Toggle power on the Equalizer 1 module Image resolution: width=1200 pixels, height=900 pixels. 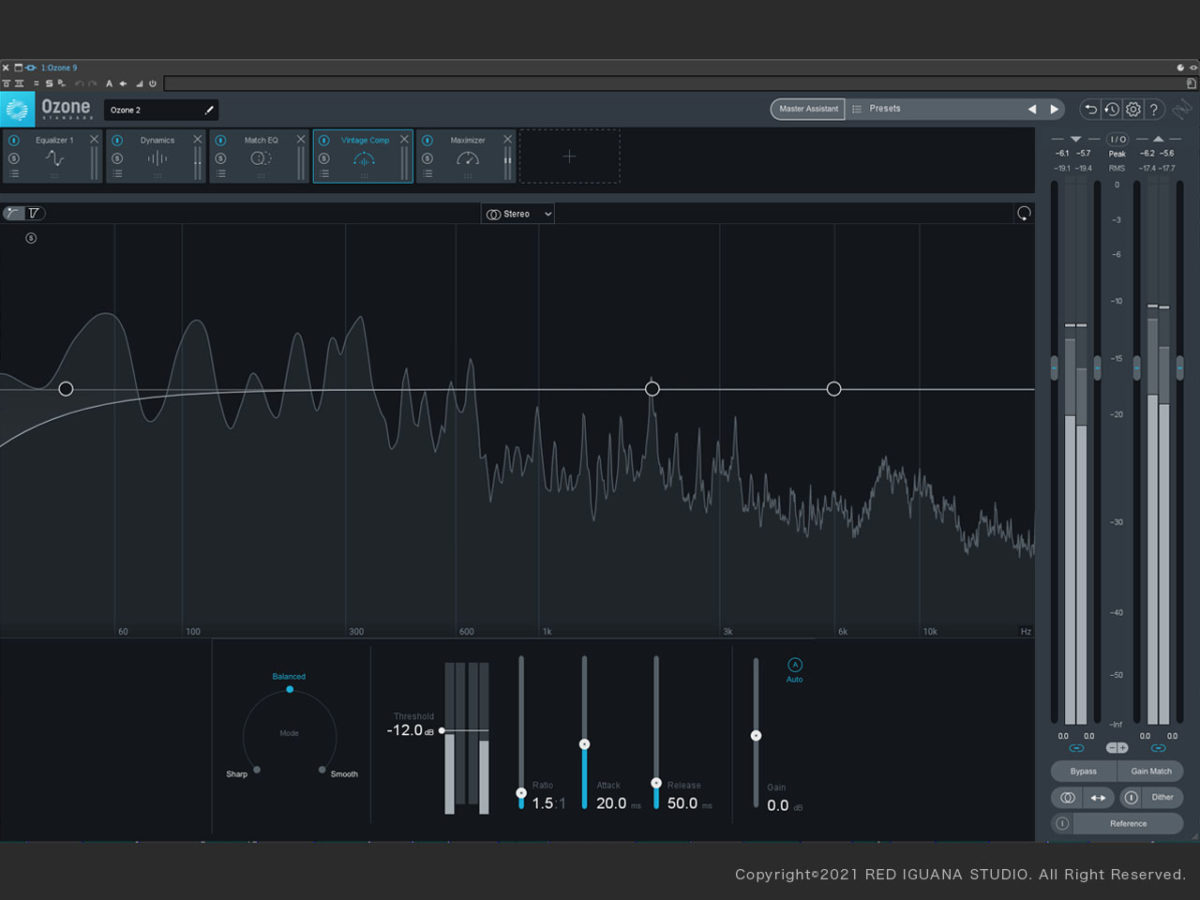tap(14, 140)
